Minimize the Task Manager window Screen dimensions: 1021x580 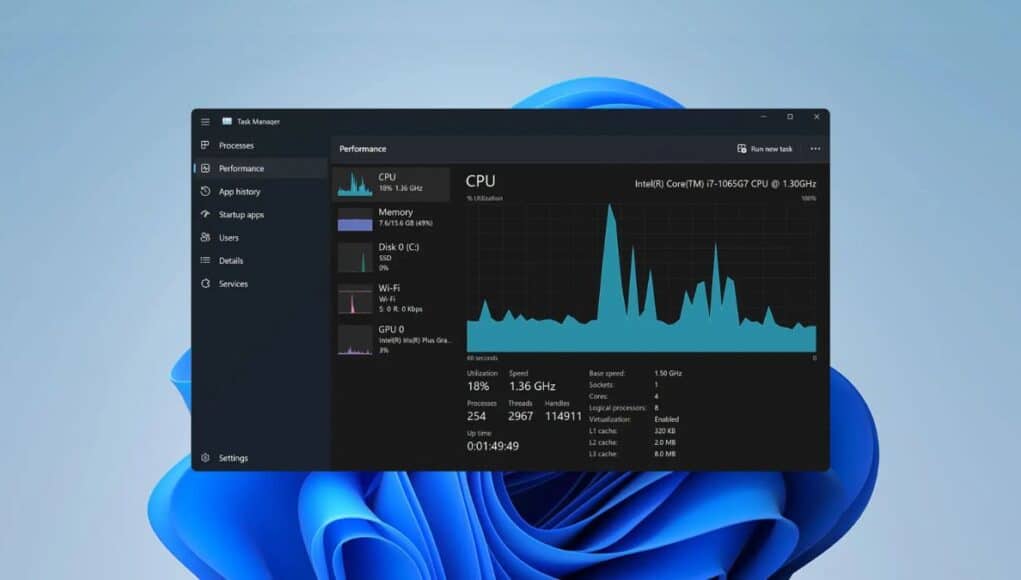click(x=764, y=117)
